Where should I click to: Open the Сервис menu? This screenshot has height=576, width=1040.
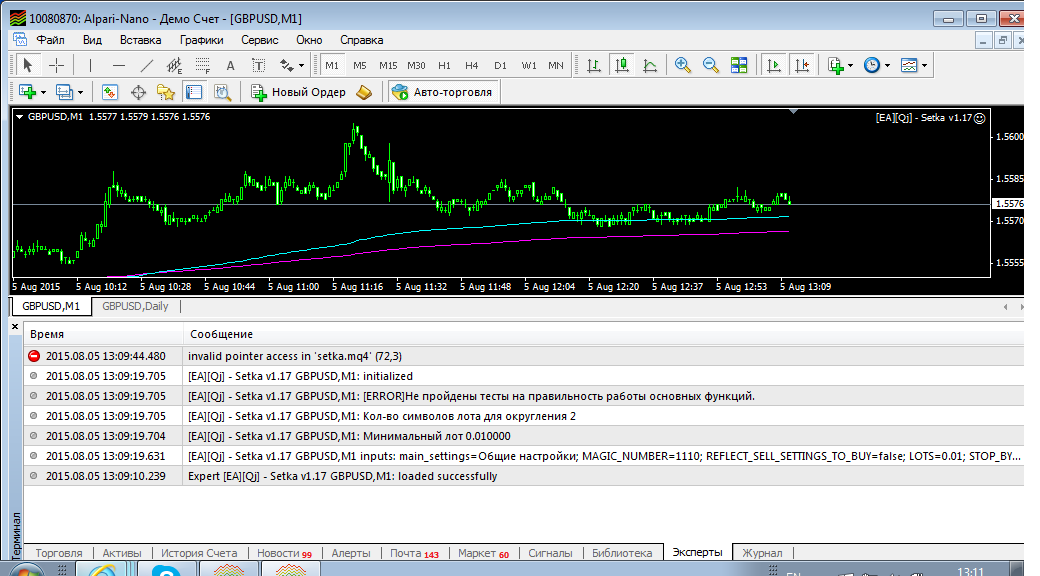click(259, 40)
